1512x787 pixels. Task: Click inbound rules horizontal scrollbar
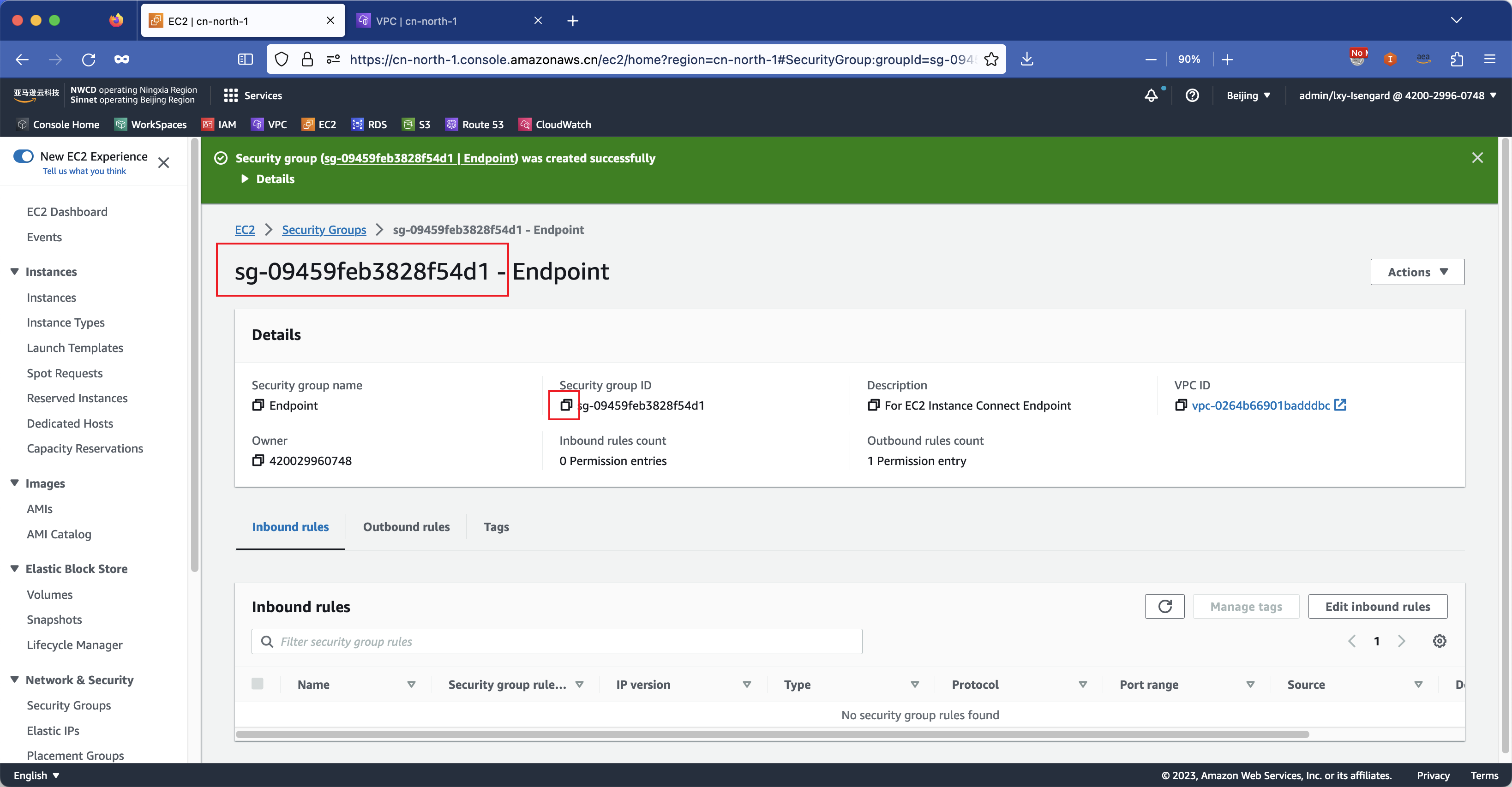[x=772, y=734]
